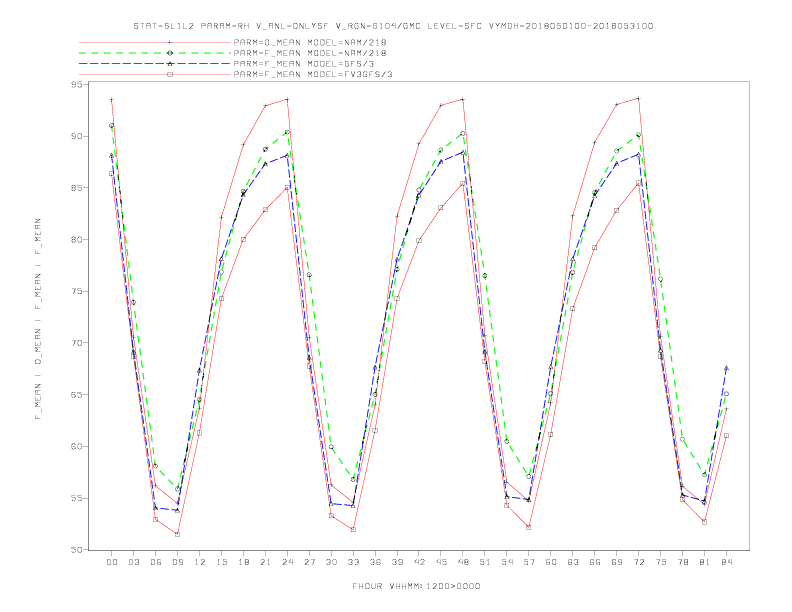
Task: Click the x-axis tick label 66
Action: tap(595, 562)
